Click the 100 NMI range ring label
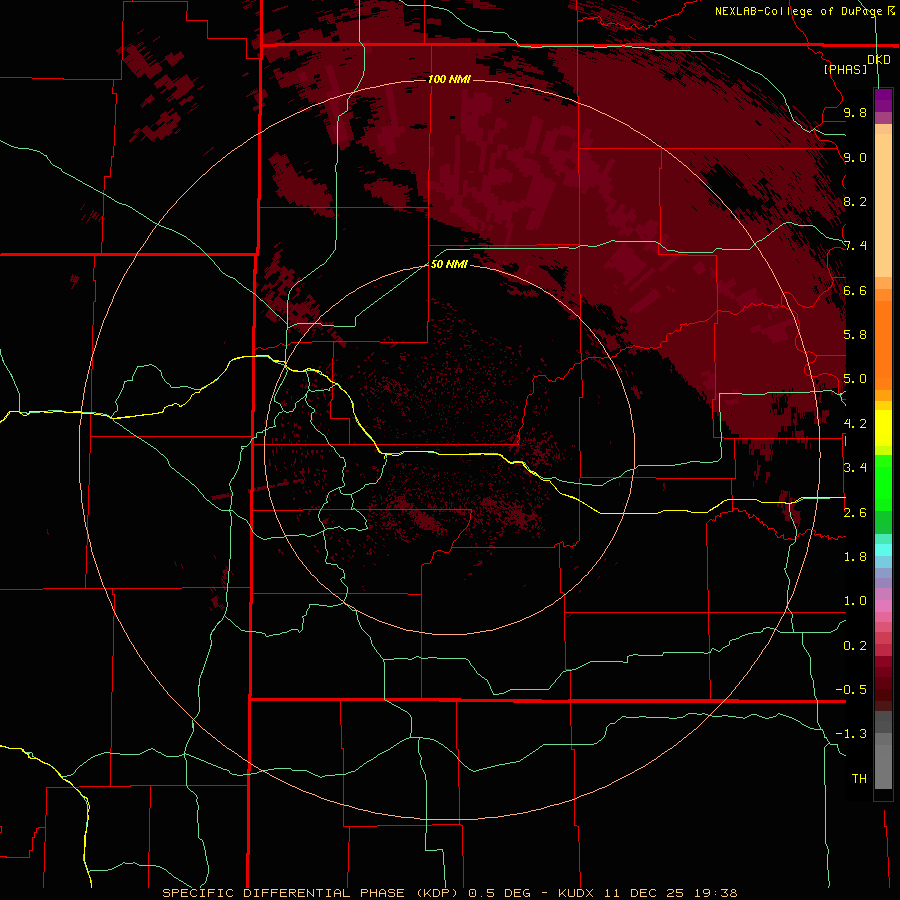The width and height of the screenshot is (900, 900). pyautogui.click(x=449, y=79)
